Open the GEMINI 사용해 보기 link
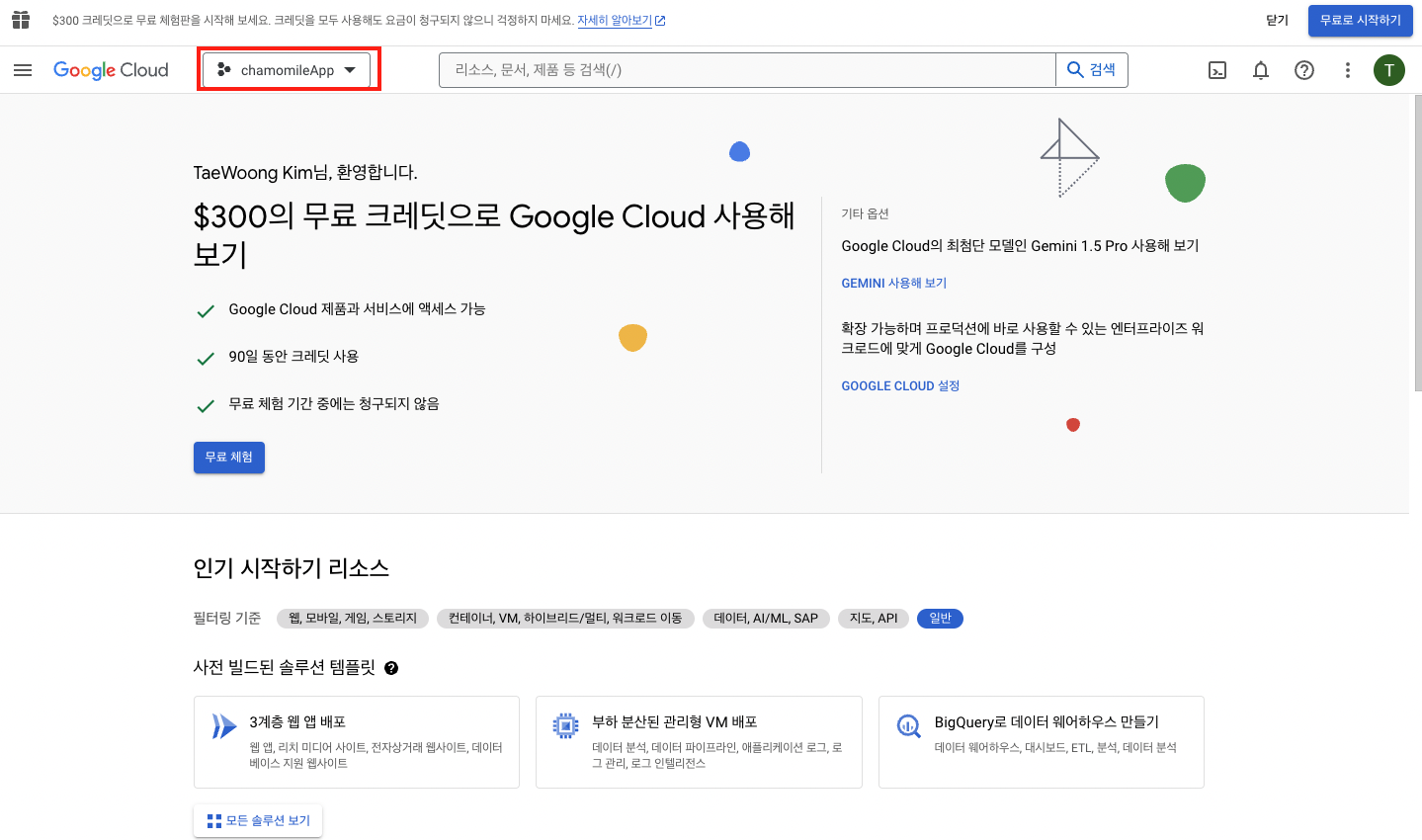This screenshot has width=1422, height=840. 894,284
